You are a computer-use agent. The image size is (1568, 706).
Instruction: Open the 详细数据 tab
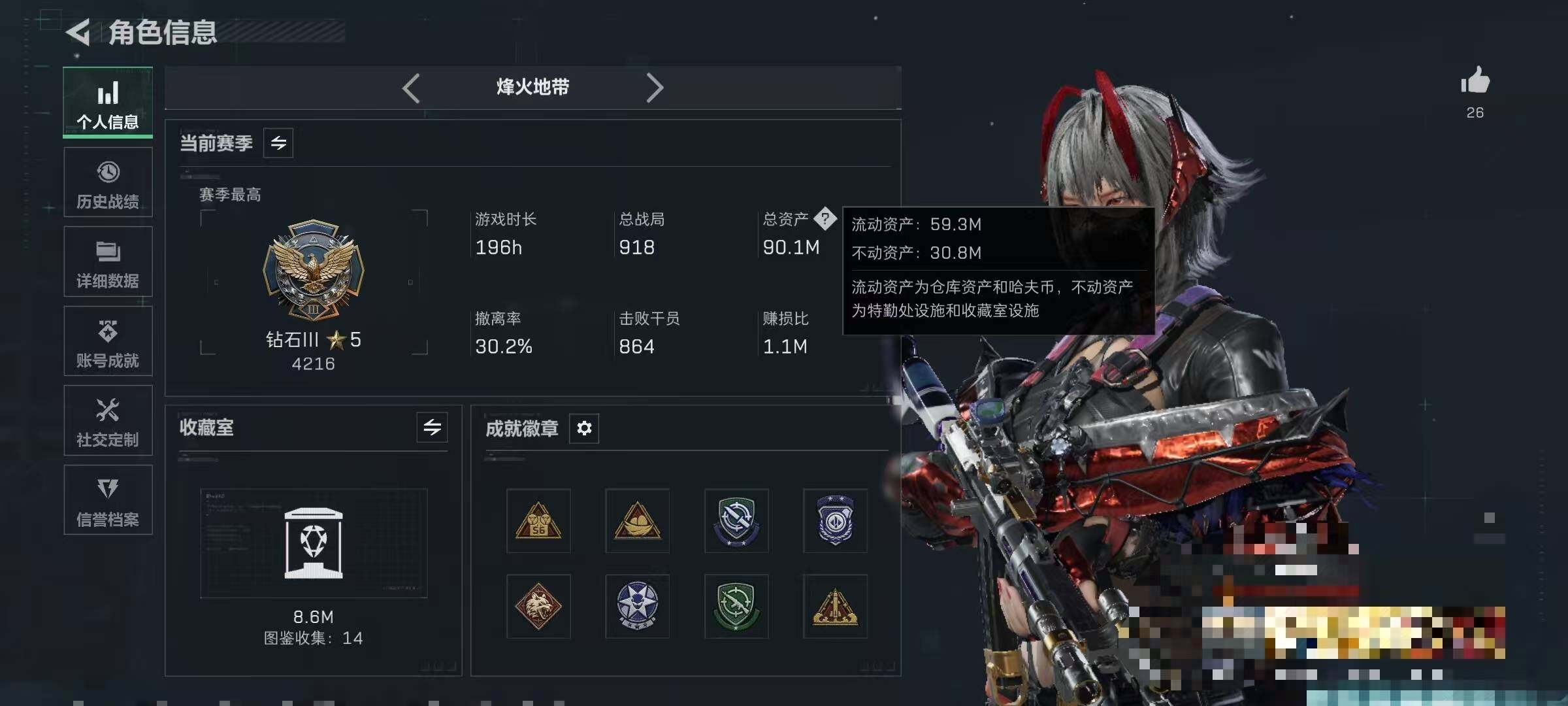pos(108,261)
